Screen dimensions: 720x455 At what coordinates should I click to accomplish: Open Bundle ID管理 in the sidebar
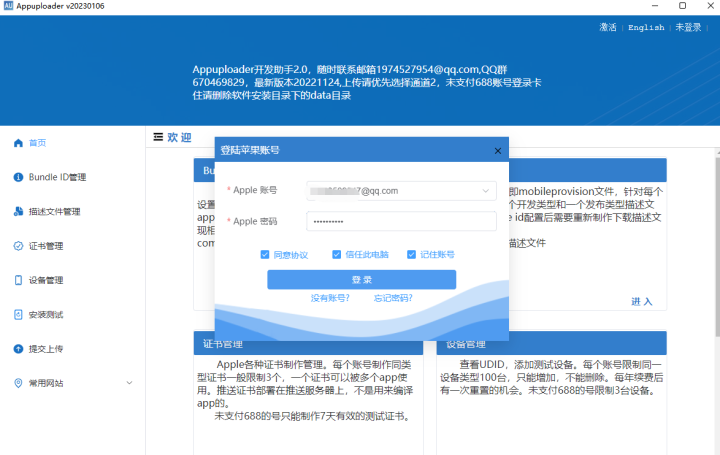(57, 177)
